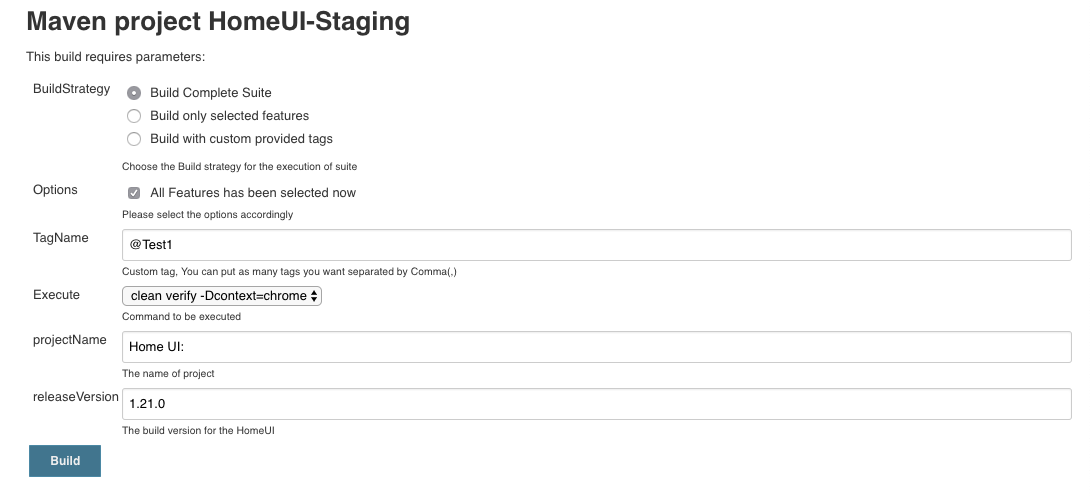Choose Build only selected features option
The image size is (1090, 496).
point(134,116)
